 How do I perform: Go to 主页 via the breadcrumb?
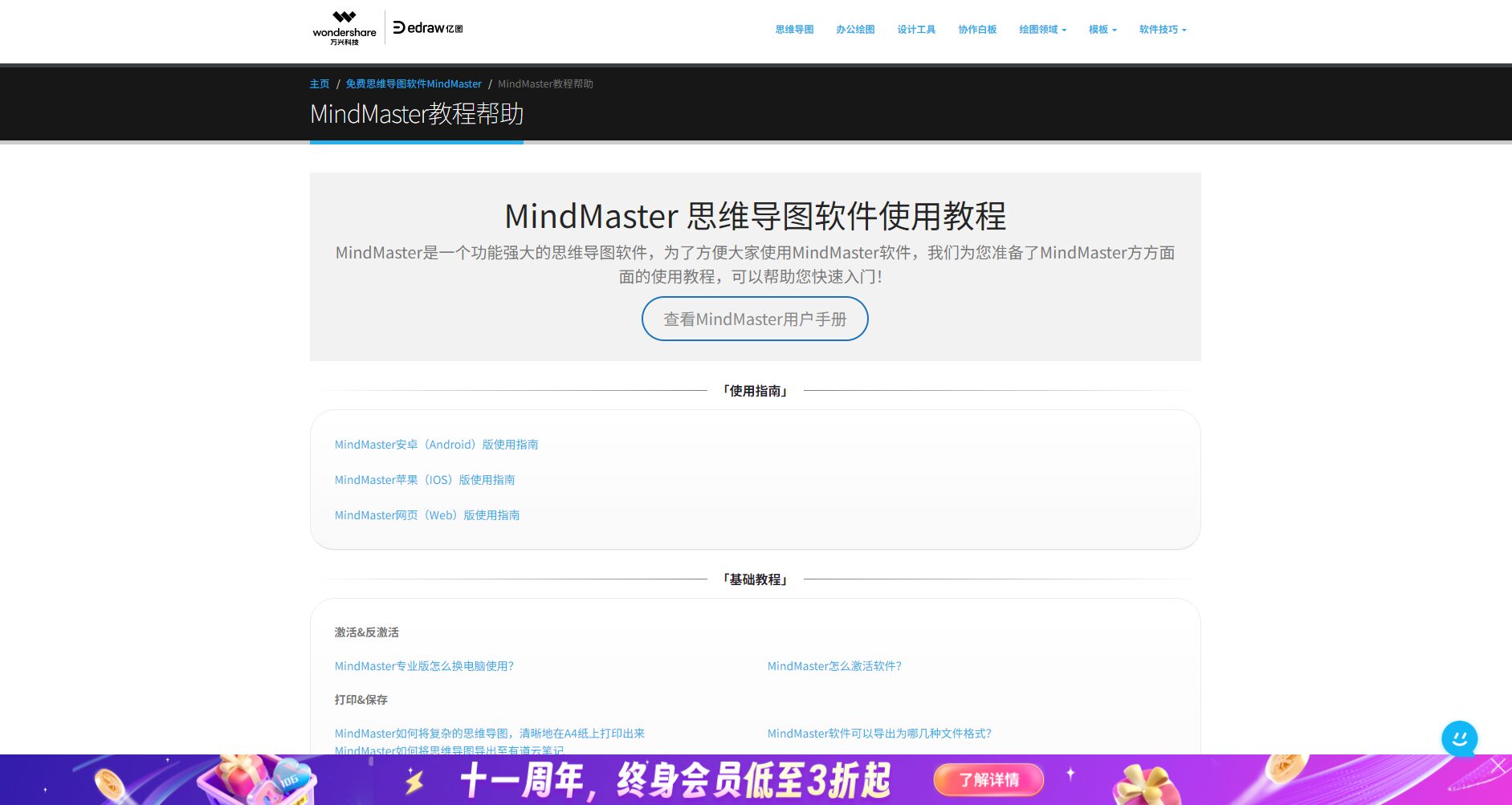point(320,84)
